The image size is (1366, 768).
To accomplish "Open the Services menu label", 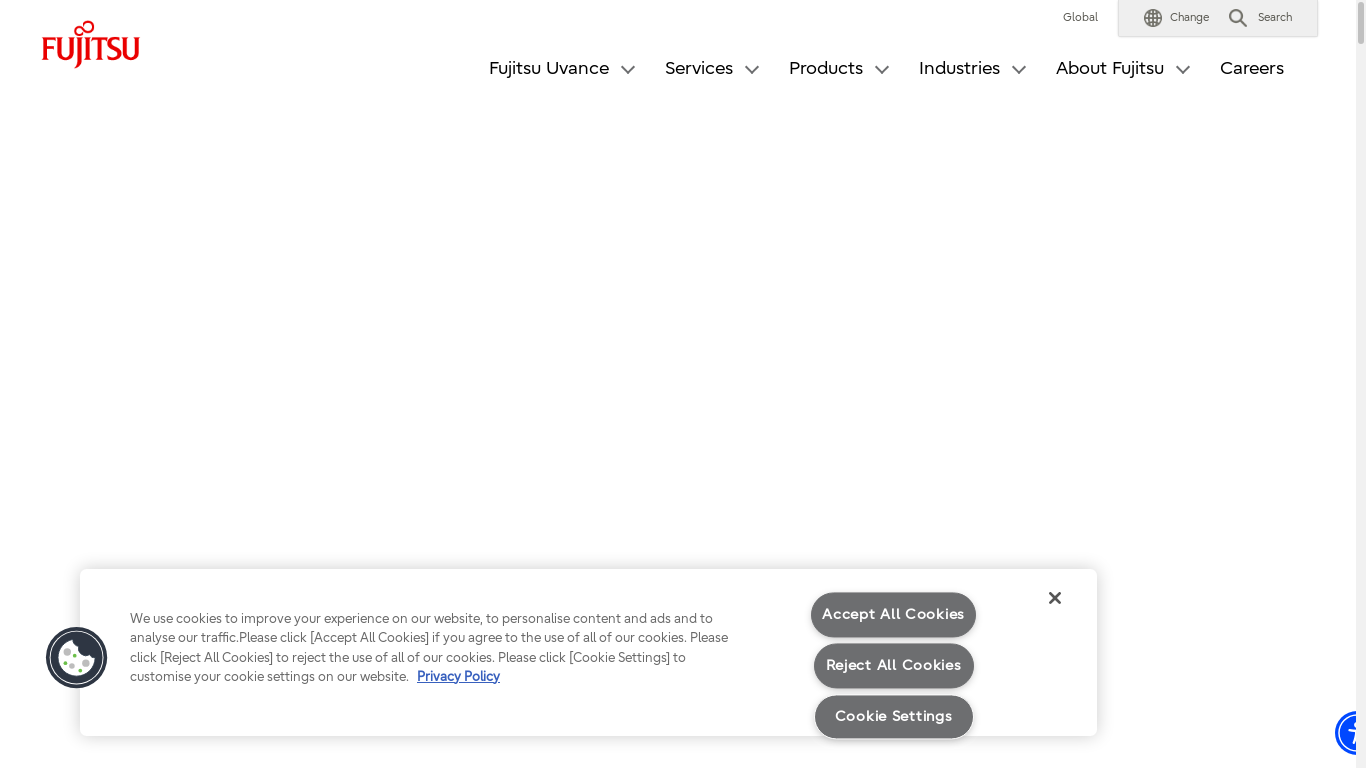I will pyautogui.click(x=699, y=68).
